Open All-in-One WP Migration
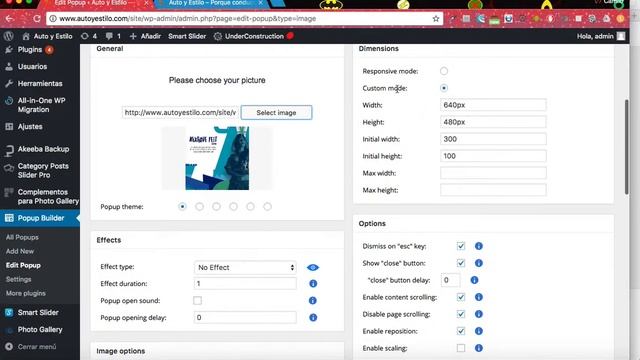640x360 pixels. coord(40,105)
